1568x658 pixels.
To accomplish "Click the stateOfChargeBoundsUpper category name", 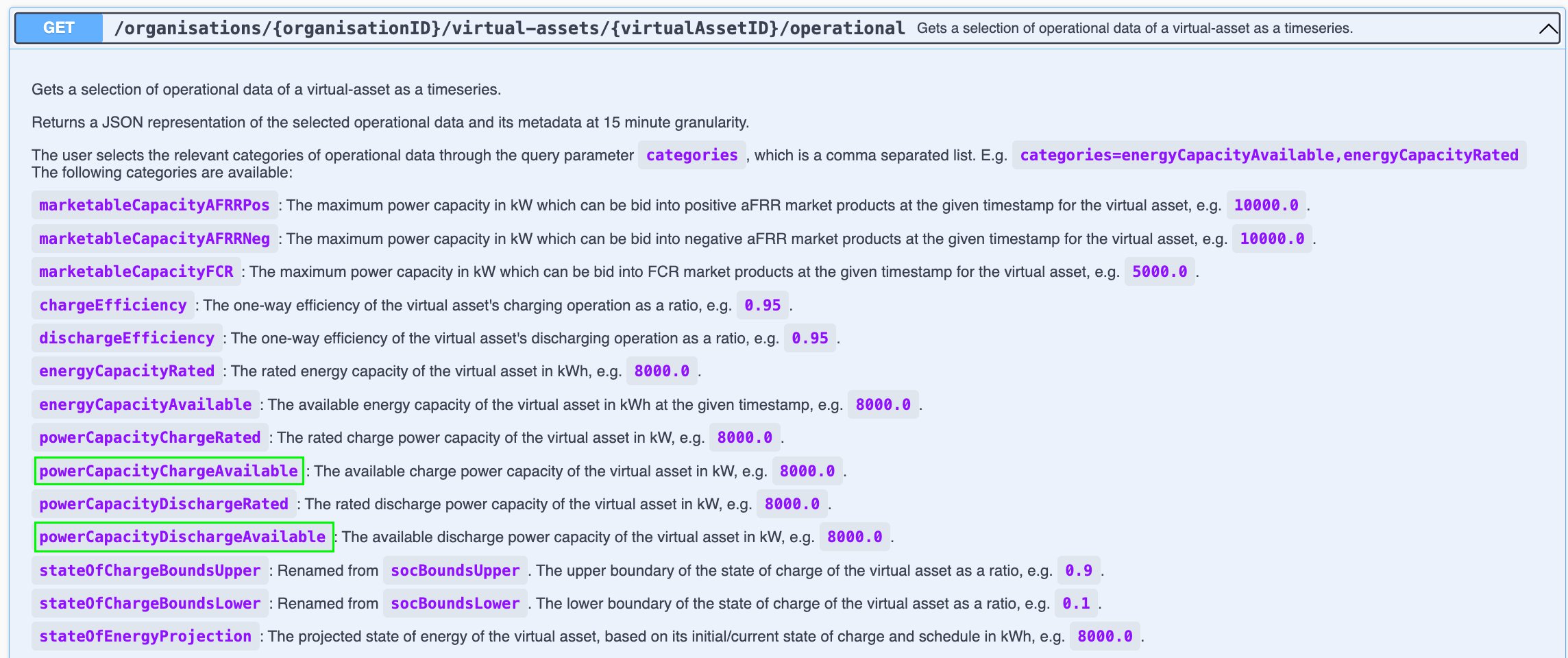I will (x=150, y=570).
